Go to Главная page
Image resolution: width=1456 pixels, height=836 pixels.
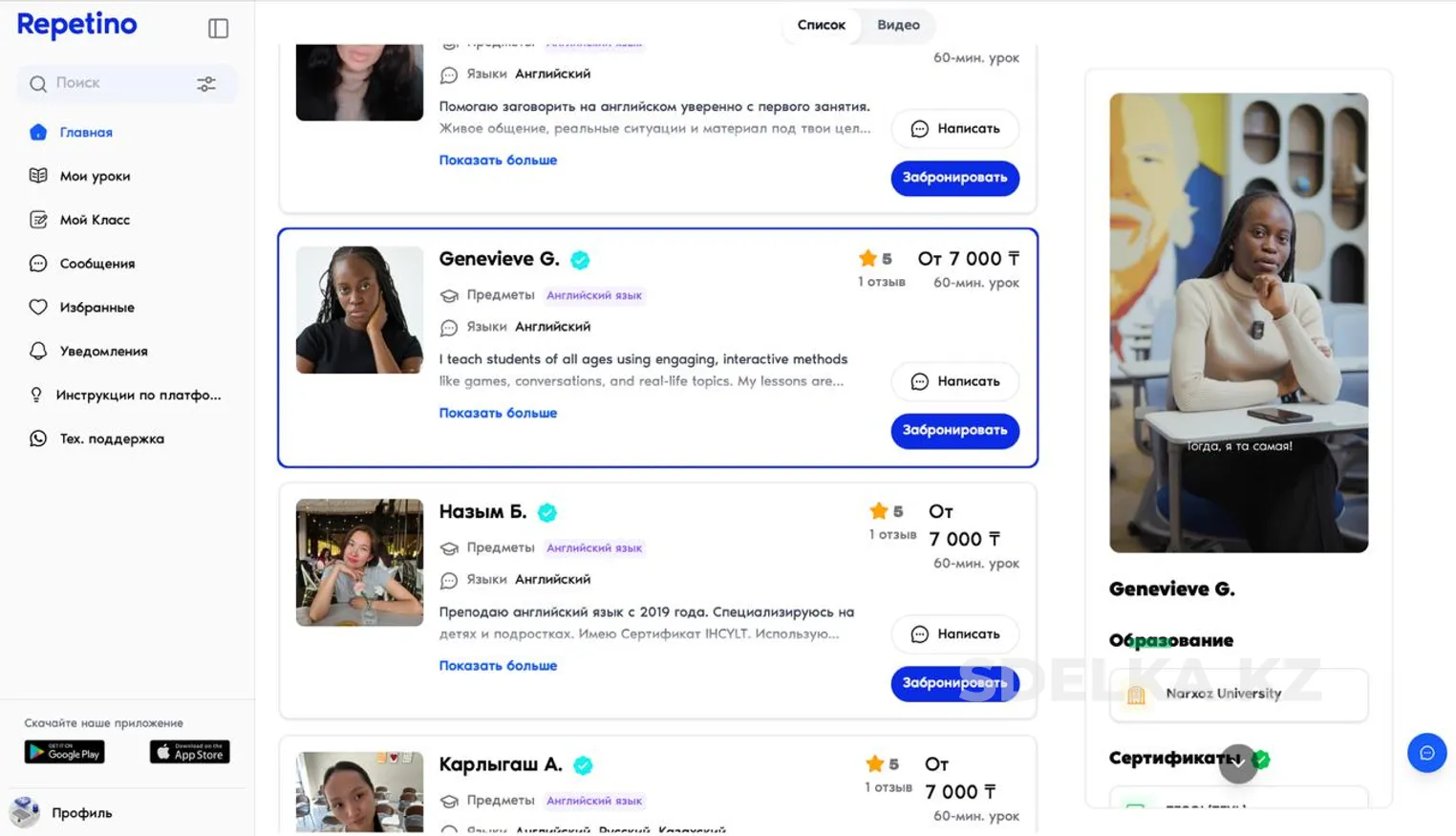coord(86,132)
